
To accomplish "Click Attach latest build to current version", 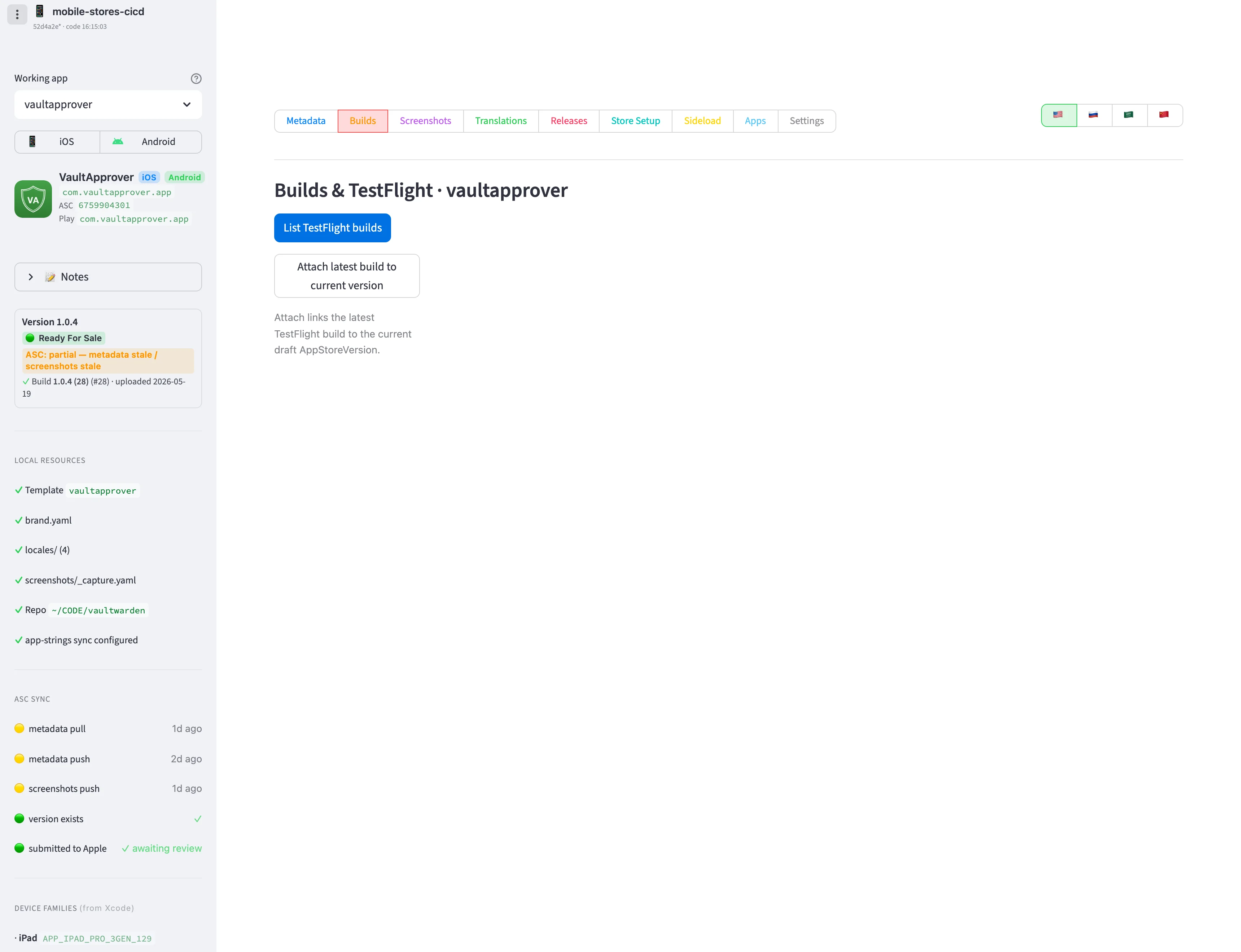I will click(x=347, y=276).
